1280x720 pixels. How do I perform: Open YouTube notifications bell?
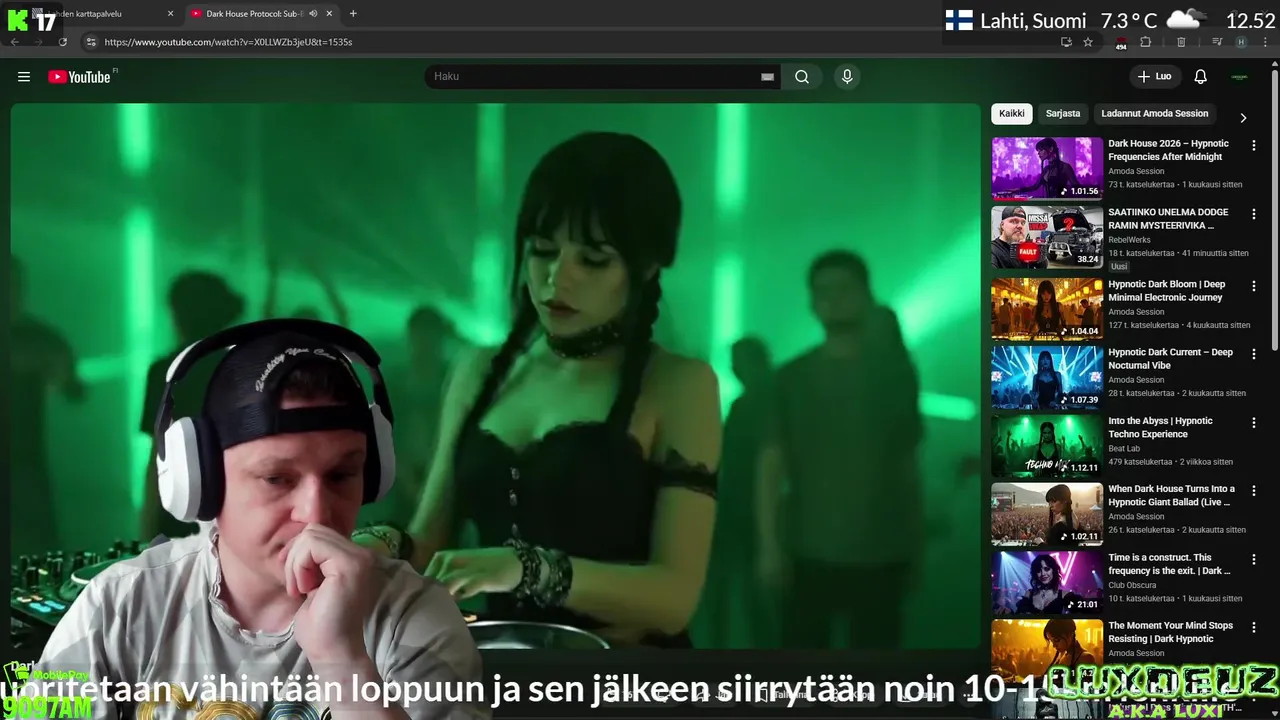coord(1201,77)
